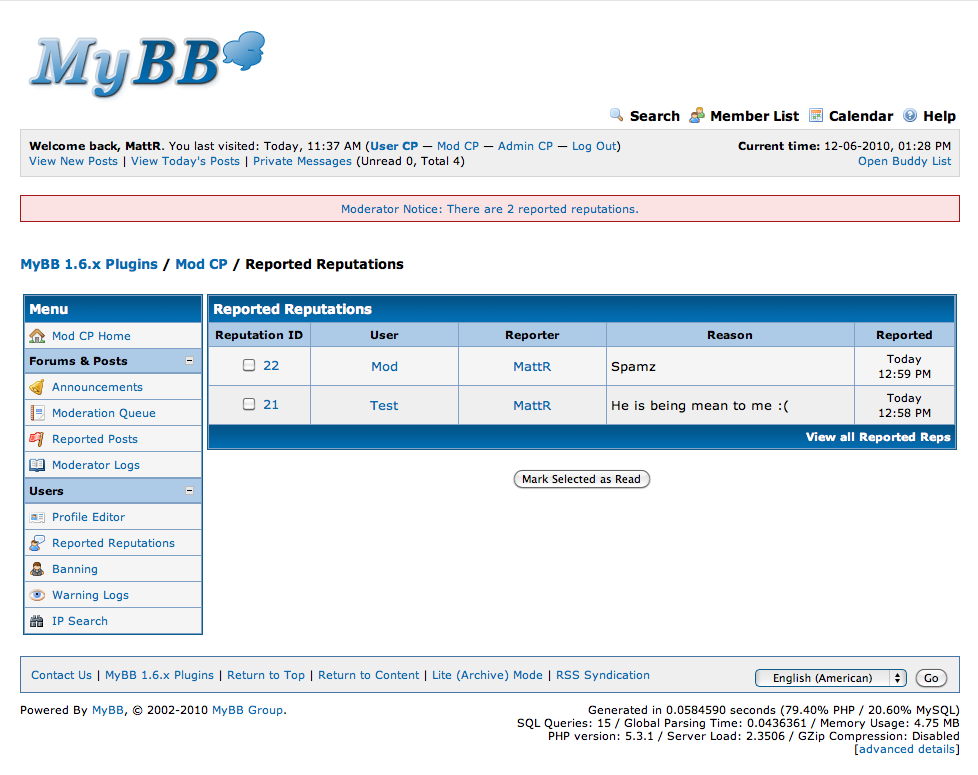
Task: Click the Mod CP Home house icon
Action: coord(37,336)
